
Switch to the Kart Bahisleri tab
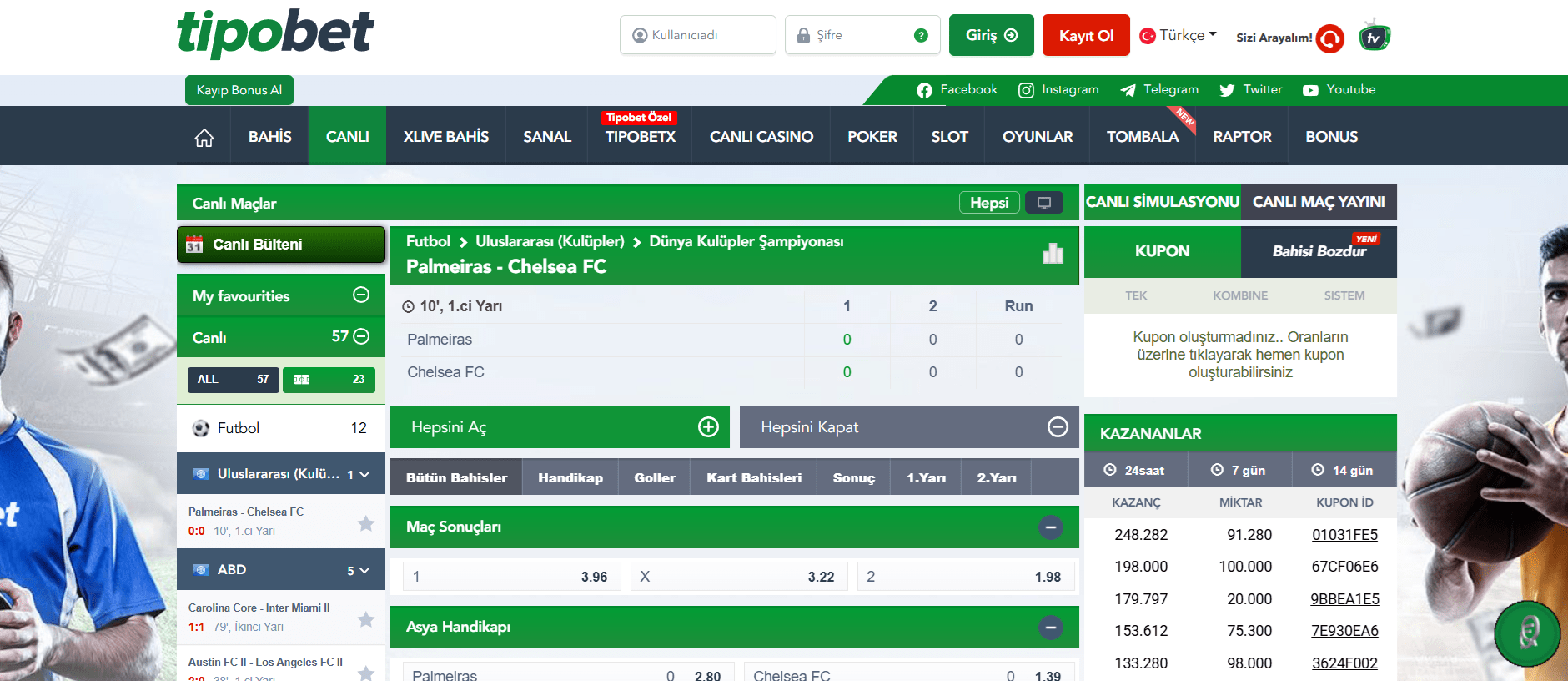(x=753, y=477)
